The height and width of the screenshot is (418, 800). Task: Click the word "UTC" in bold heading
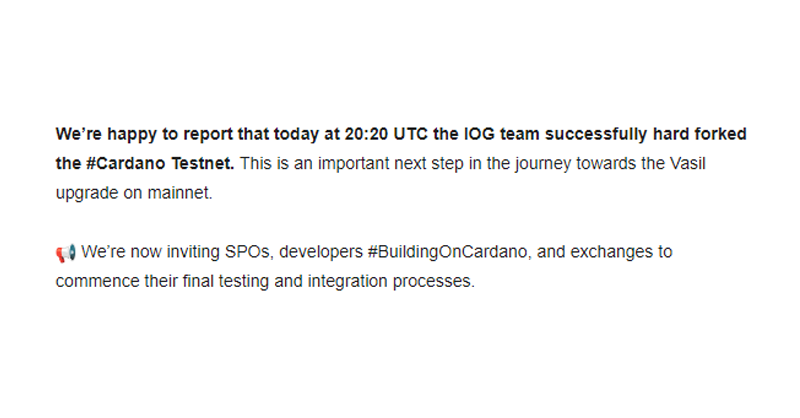pos(411,134)
